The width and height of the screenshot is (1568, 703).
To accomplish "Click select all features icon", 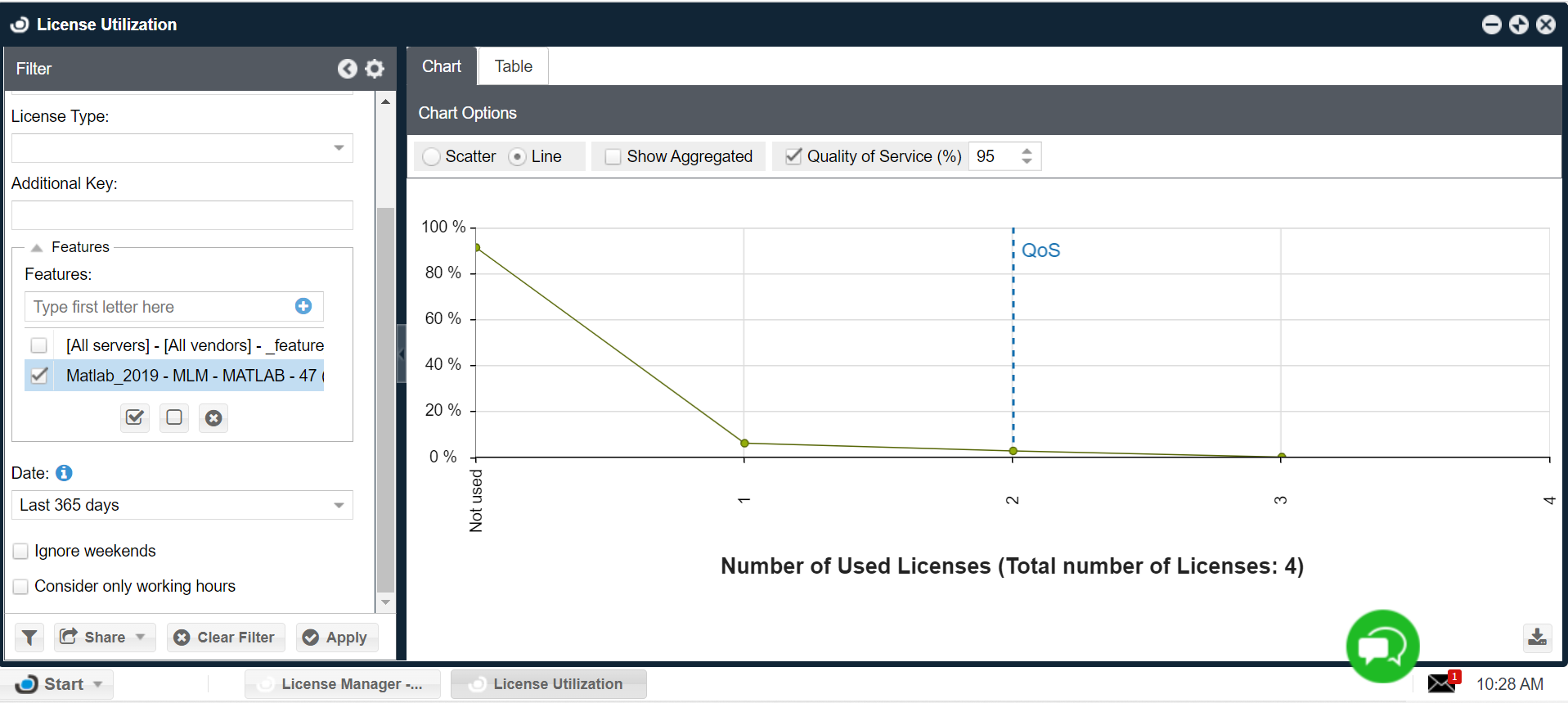I will tap(135, 418).
